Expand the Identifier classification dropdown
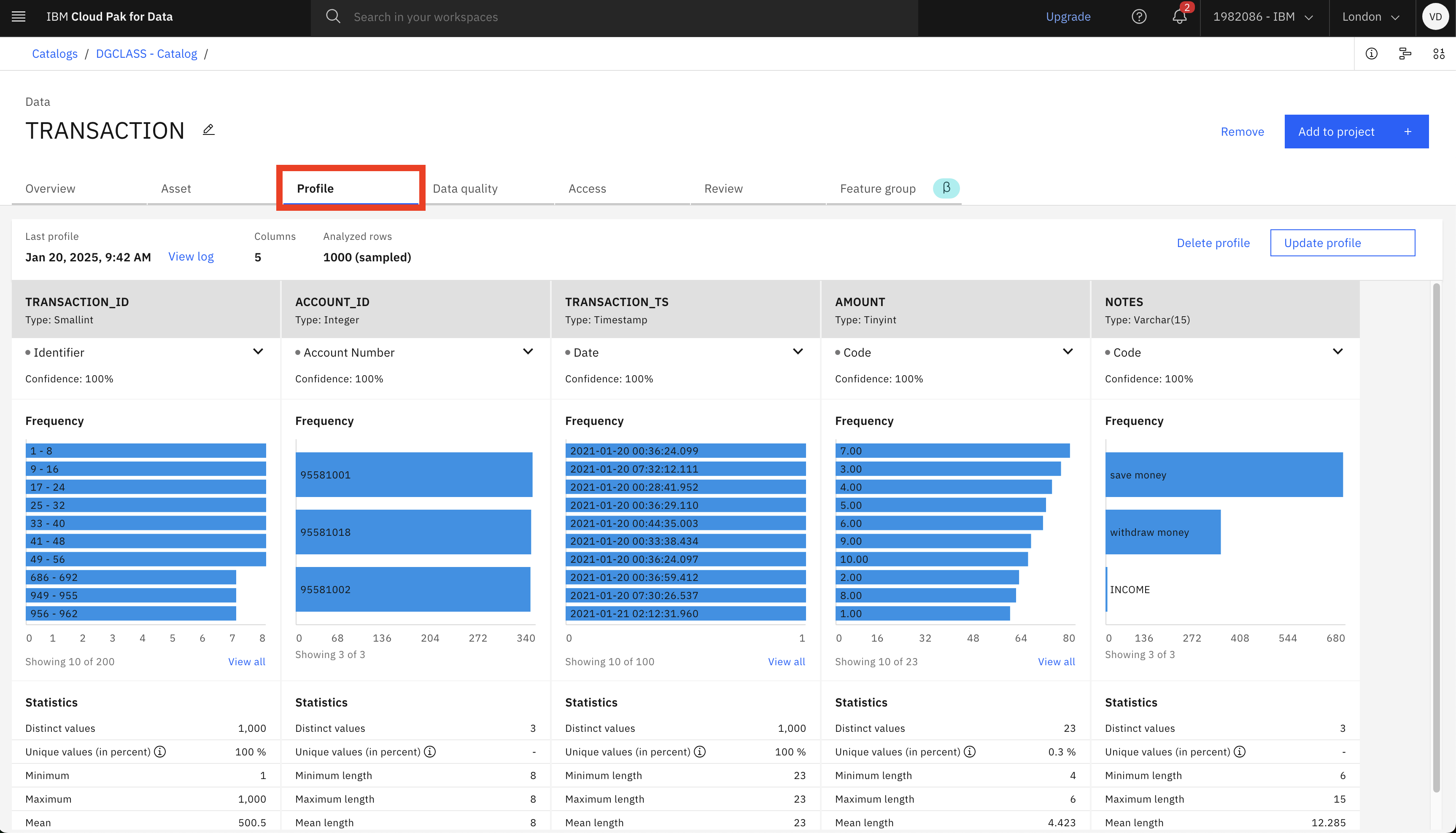Screen dimensions: 1456x833 (x=258, y=351)
